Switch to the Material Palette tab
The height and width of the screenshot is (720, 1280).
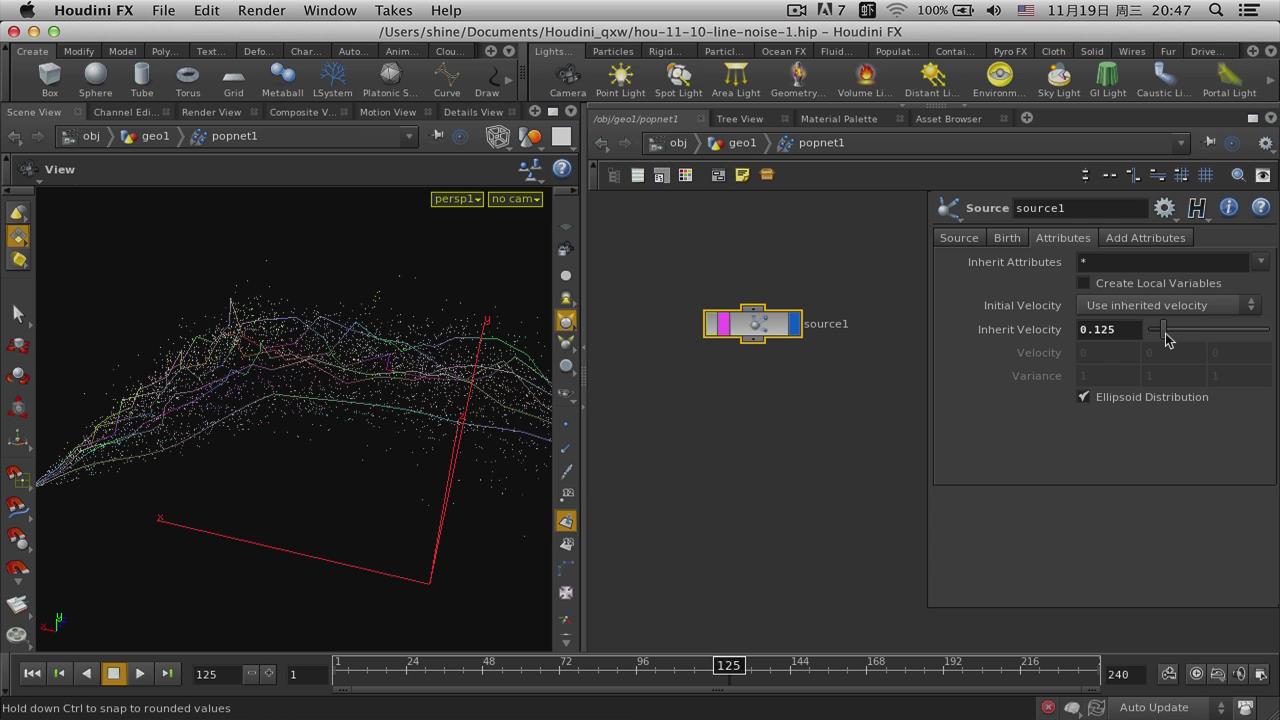tap(838, 118)
